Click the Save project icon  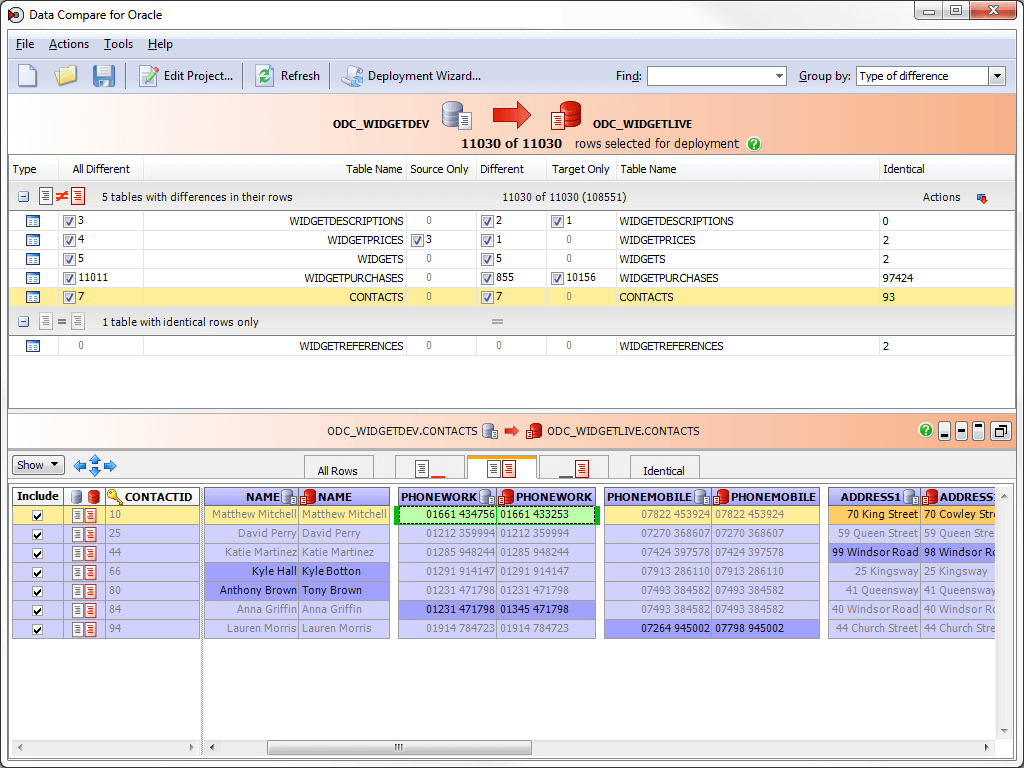[104, 75]
